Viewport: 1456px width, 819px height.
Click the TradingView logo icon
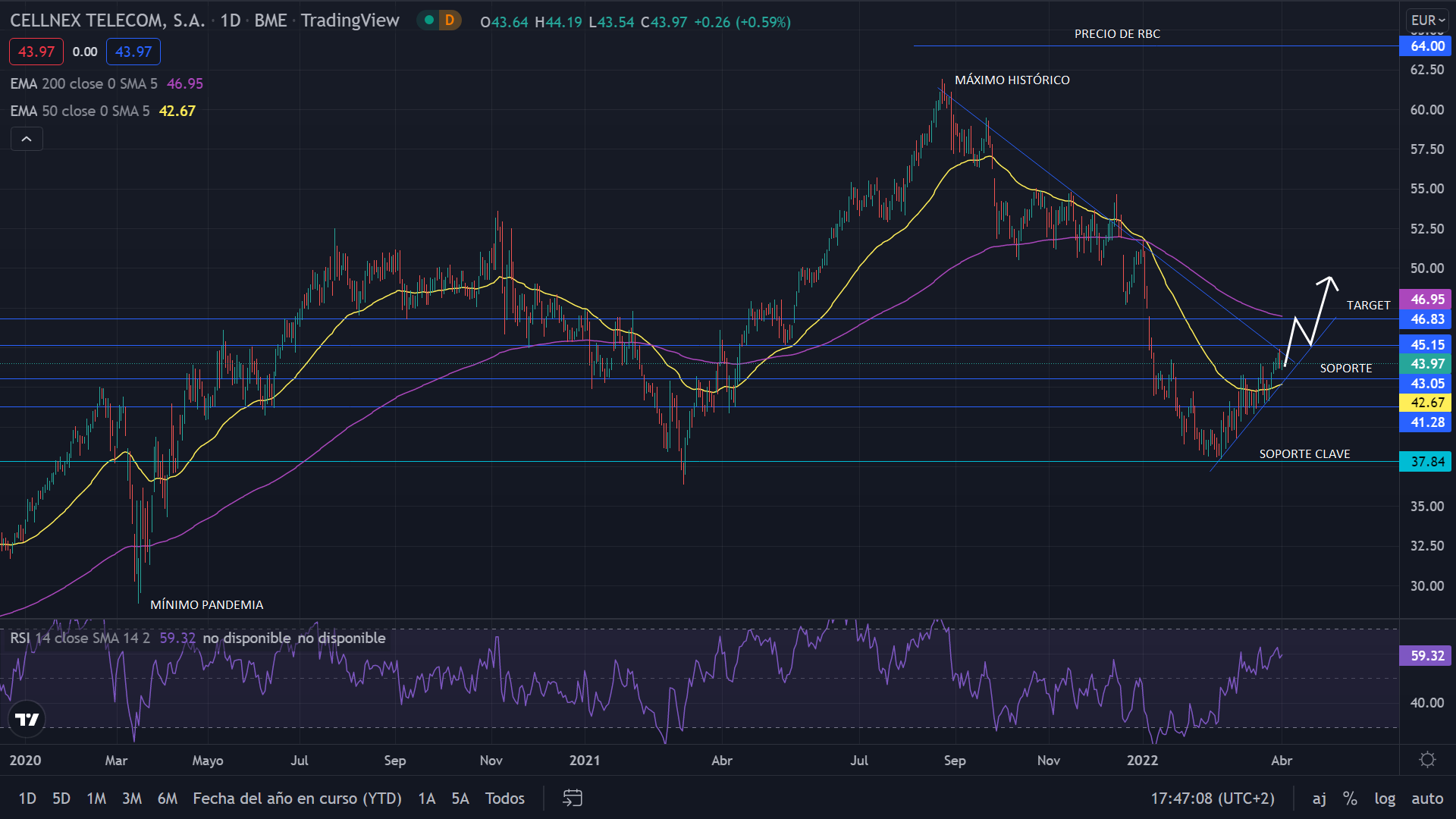pos(27,719)
